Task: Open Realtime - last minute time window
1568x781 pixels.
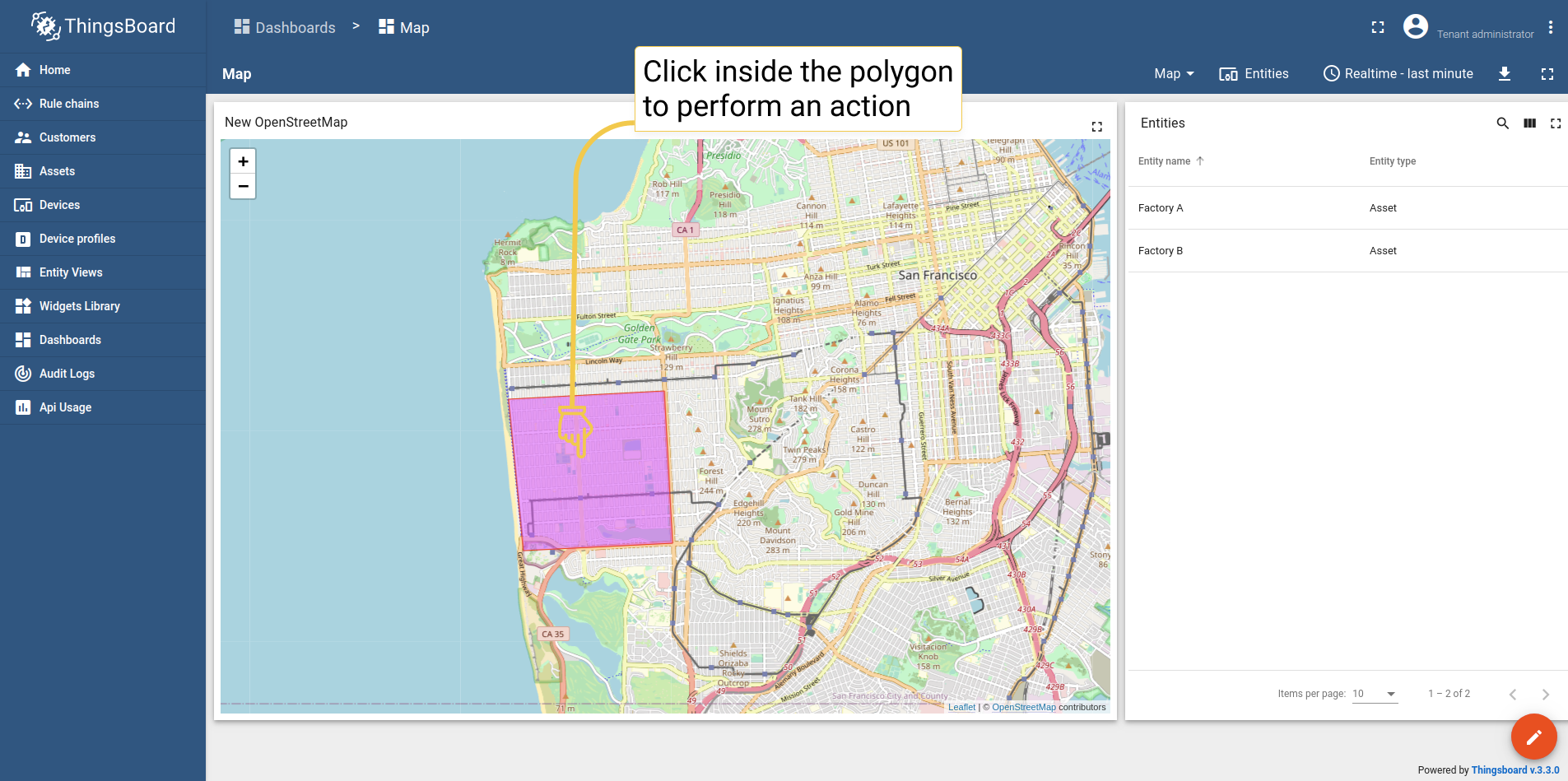Action: (x=1398, y=73)
